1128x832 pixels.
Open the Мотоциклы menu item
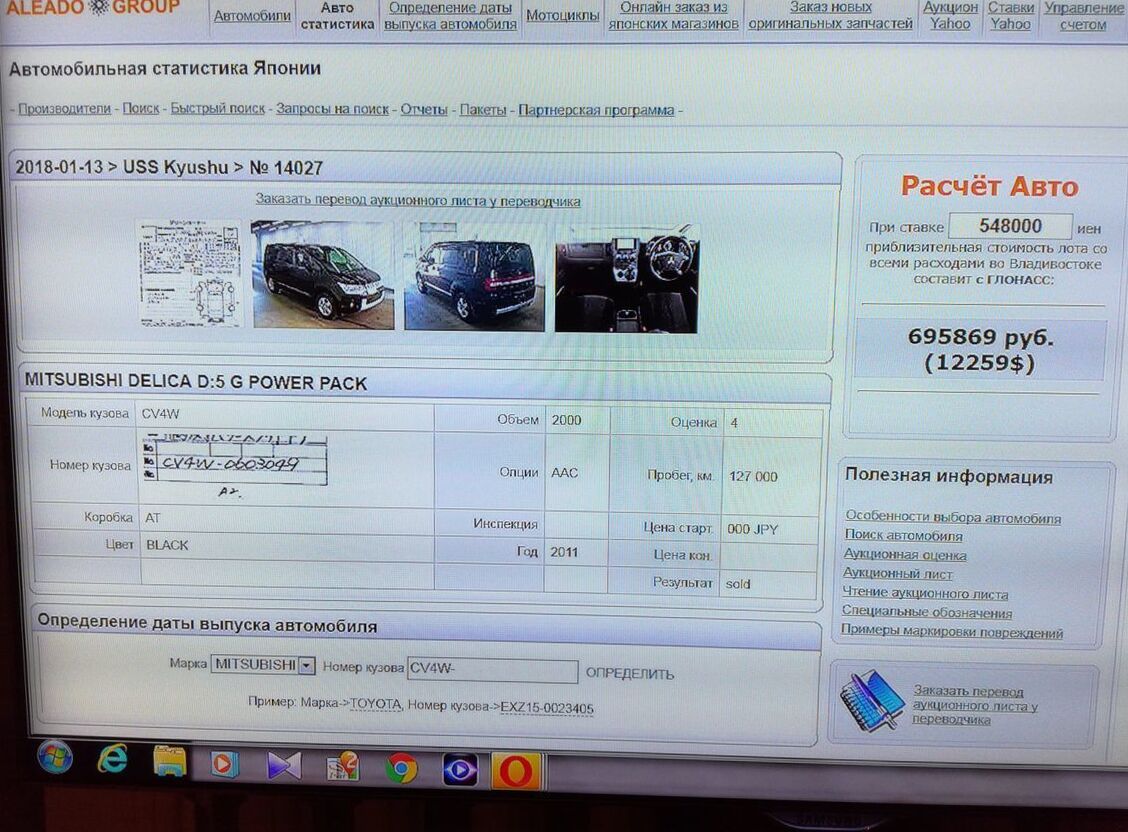[563, 15]
